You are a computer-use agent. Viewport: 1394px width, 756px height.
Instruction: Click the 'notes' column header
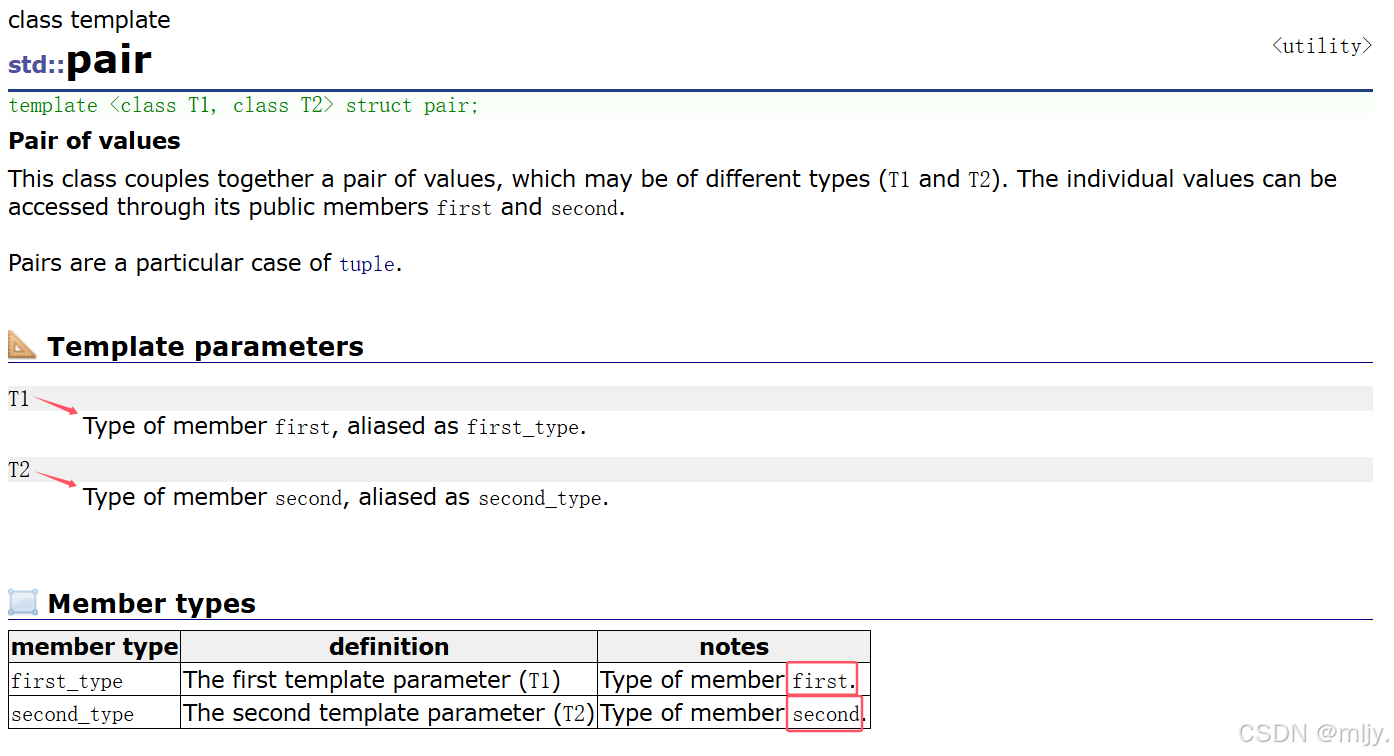pos(734,647)
